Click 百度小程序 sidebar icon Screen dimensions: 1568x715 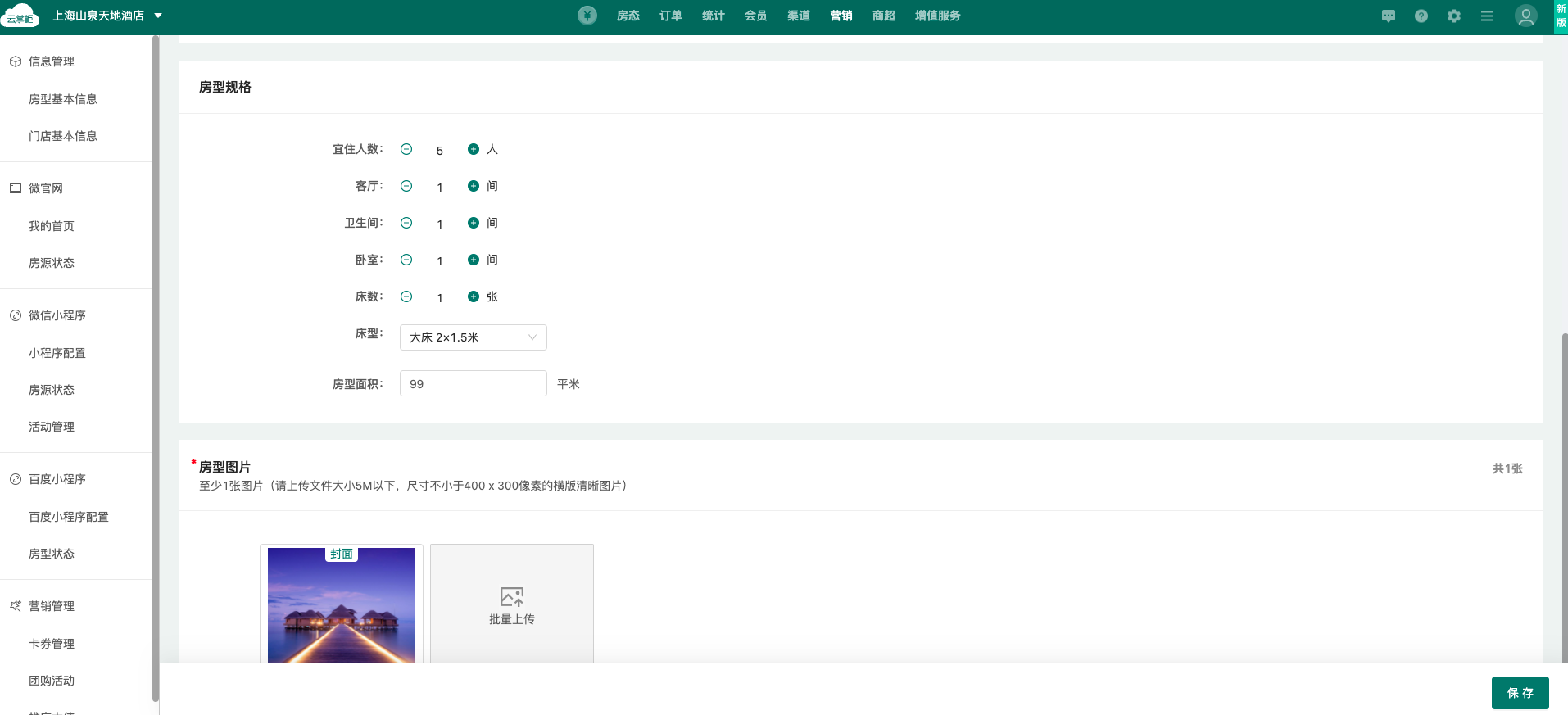16,479
